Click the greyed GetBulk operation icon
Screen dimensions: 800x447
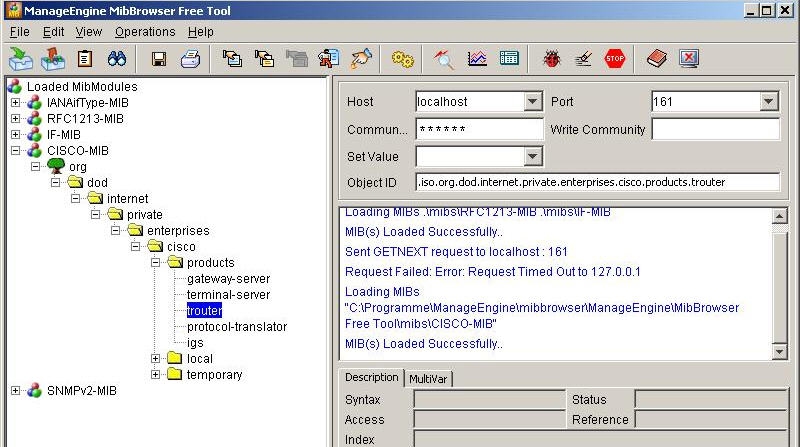pos(296,59)
